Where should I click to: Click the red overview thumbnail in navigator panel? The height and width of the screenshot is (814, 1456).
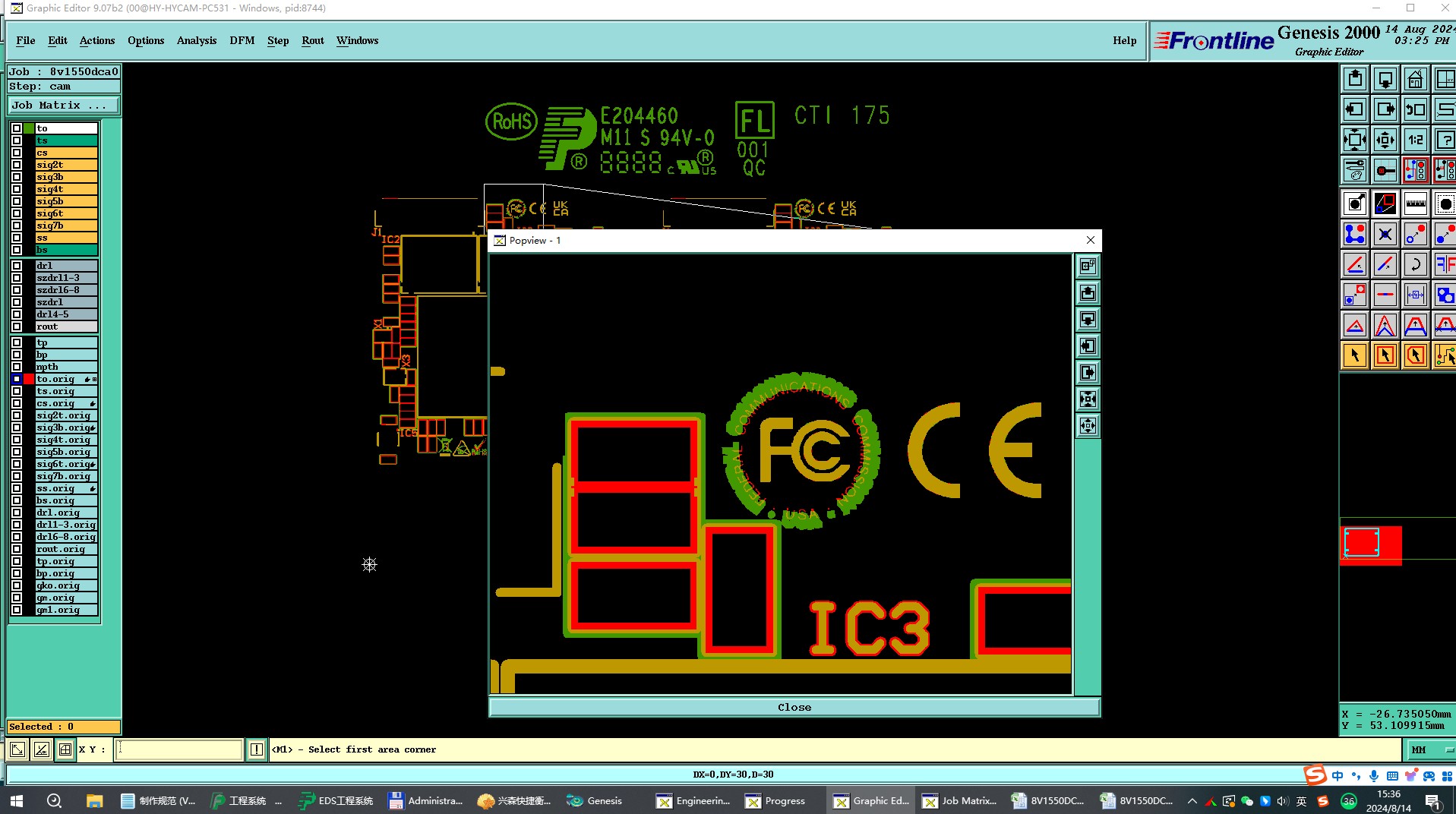click(1371, 545)
